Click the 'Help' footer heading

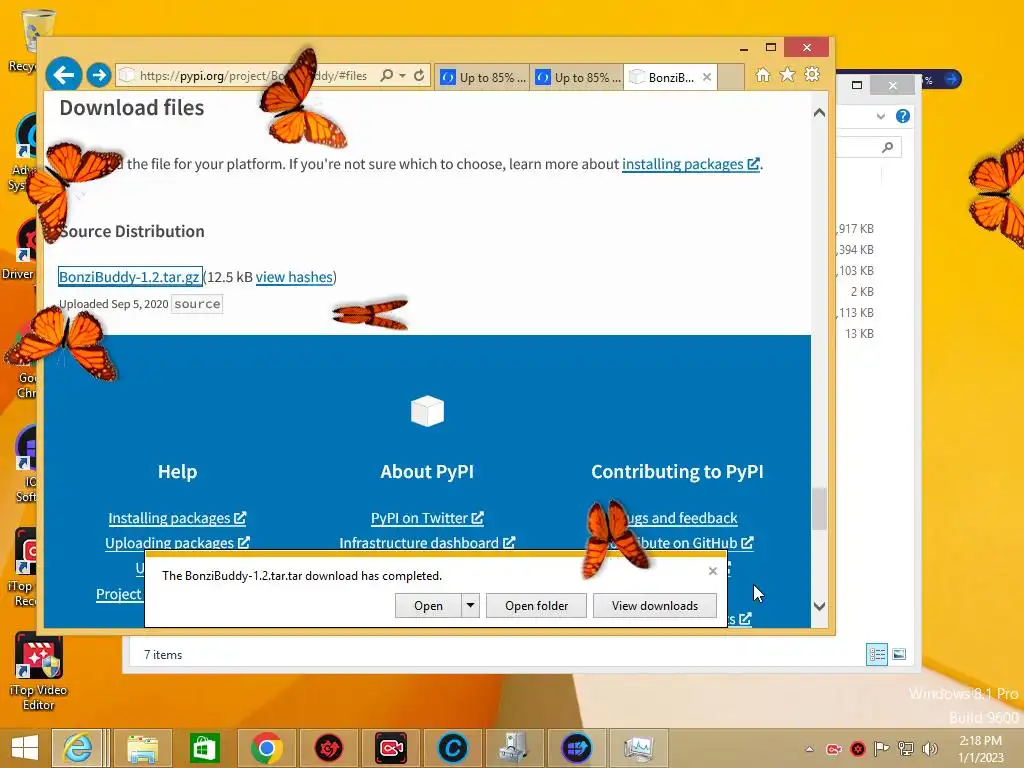click(177, 472)
